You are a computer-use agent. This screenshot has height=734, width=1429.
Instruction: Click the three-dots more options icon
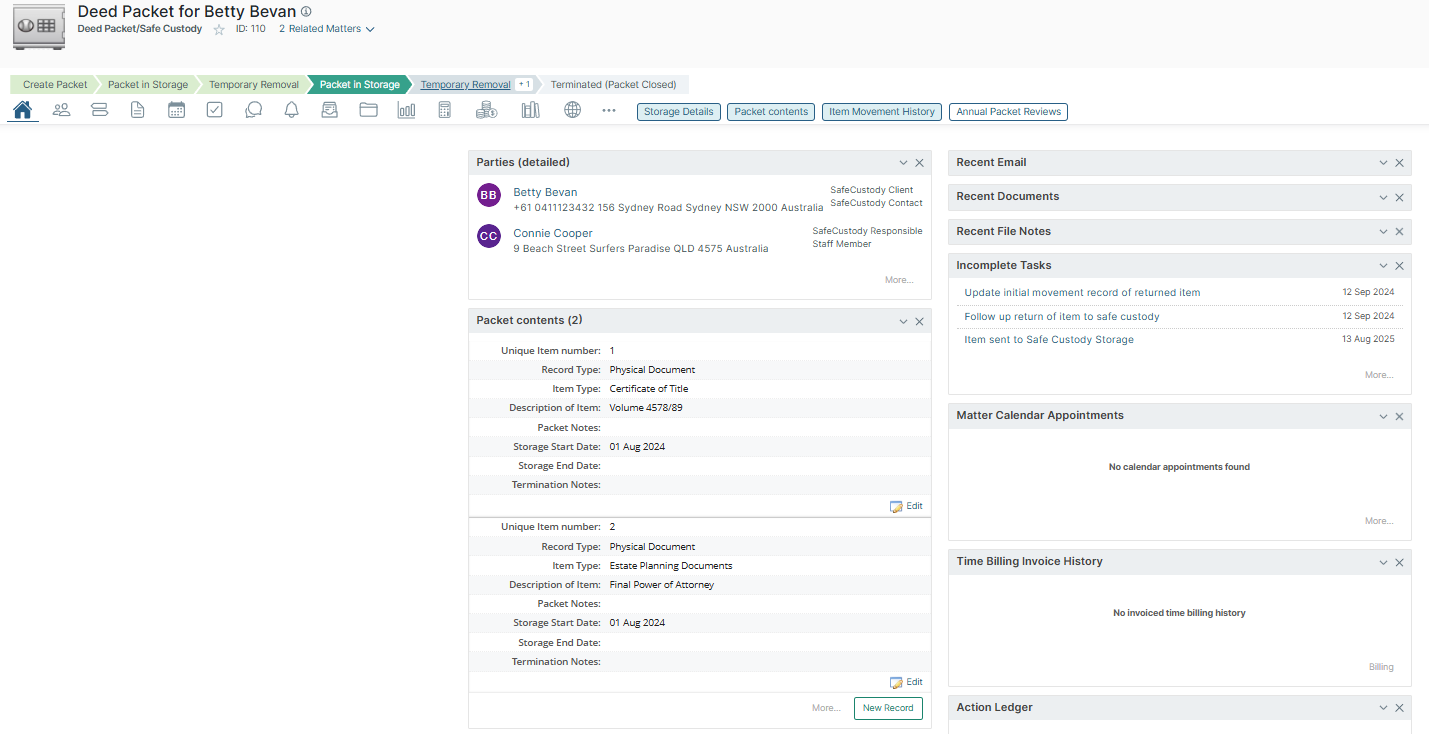609,110
